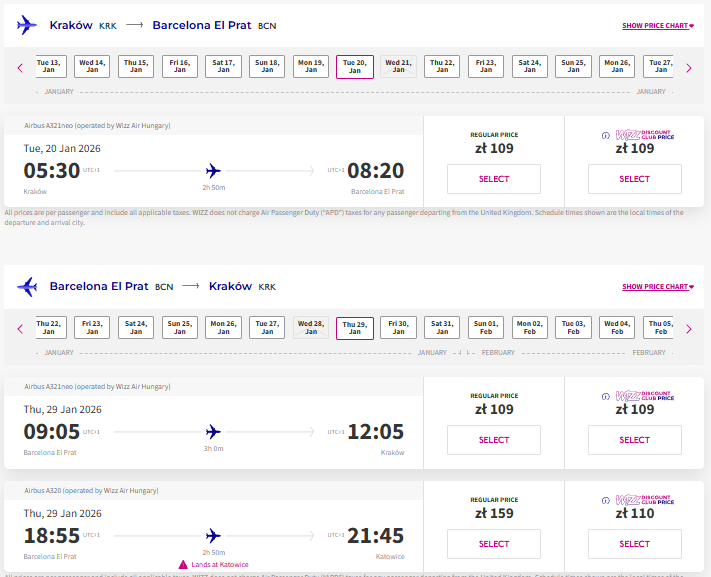Select return date Wed 04, Feb
Screen dimensions: 711x577
617,327
